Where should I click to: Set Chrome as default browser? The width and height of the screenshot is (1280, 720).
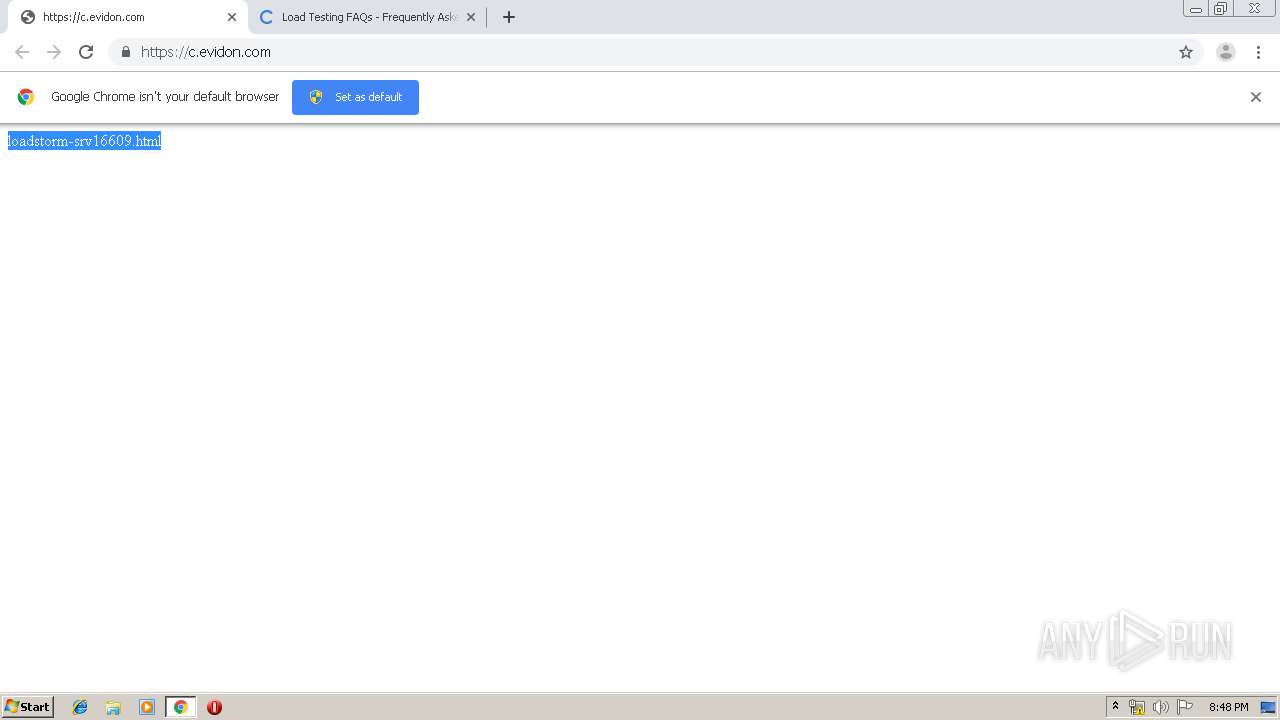tap(355, 97)
